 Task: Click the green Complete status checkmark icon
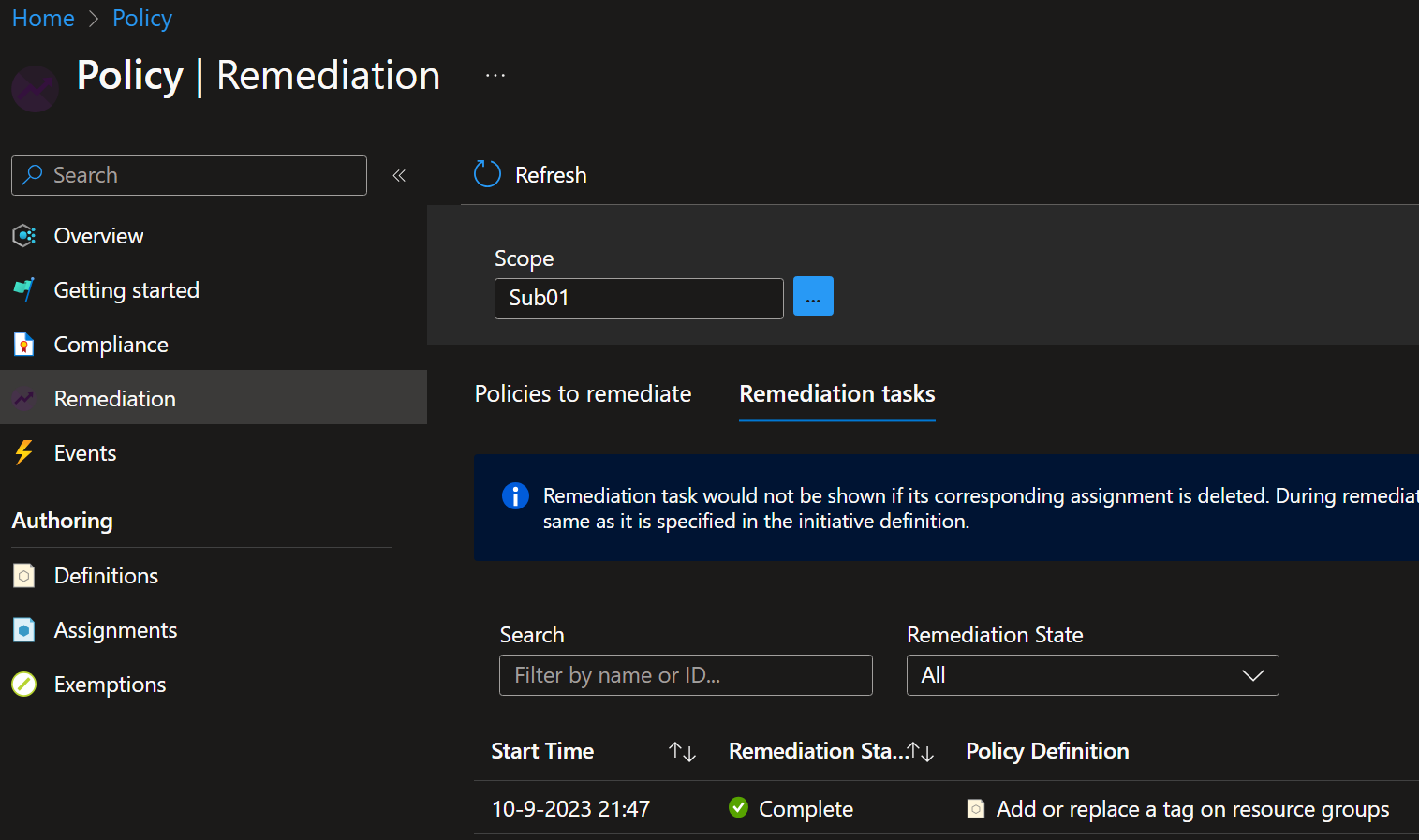coord(739,807)
